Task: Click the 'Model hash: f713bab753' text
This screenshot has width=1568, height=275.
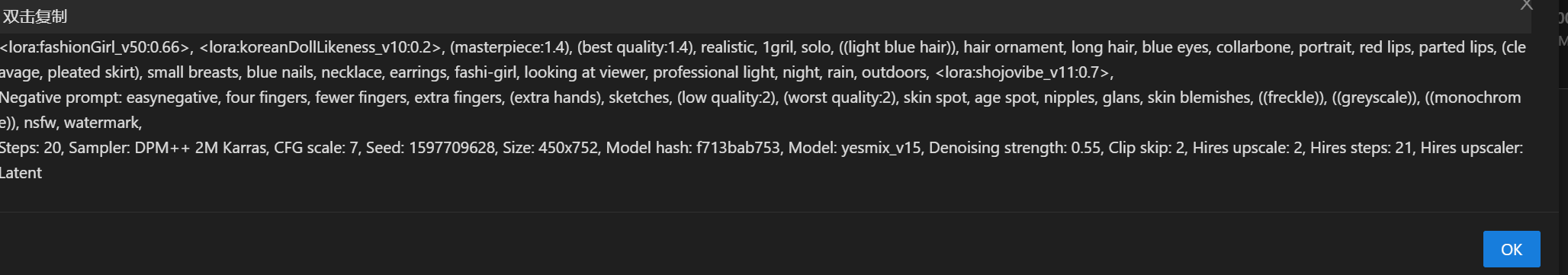Action: 693,148
